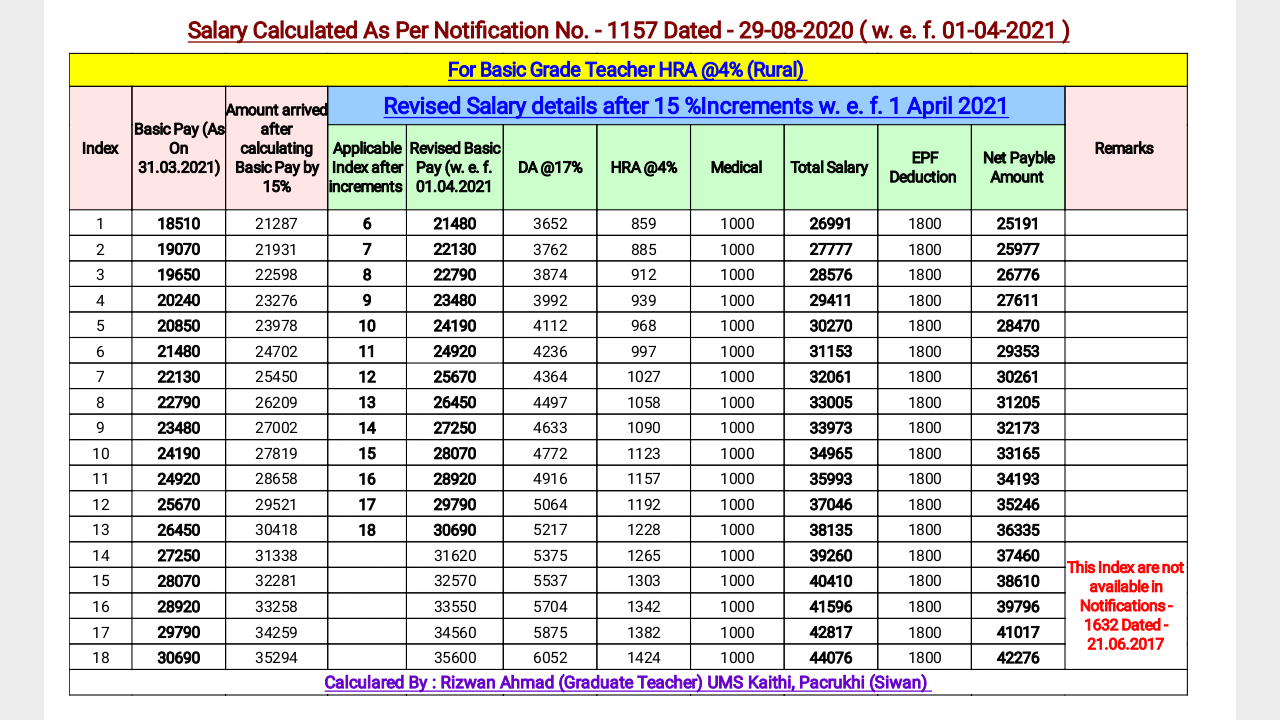Click the DA value '4916'
The image size is (1280, 720).
point(550,479)
